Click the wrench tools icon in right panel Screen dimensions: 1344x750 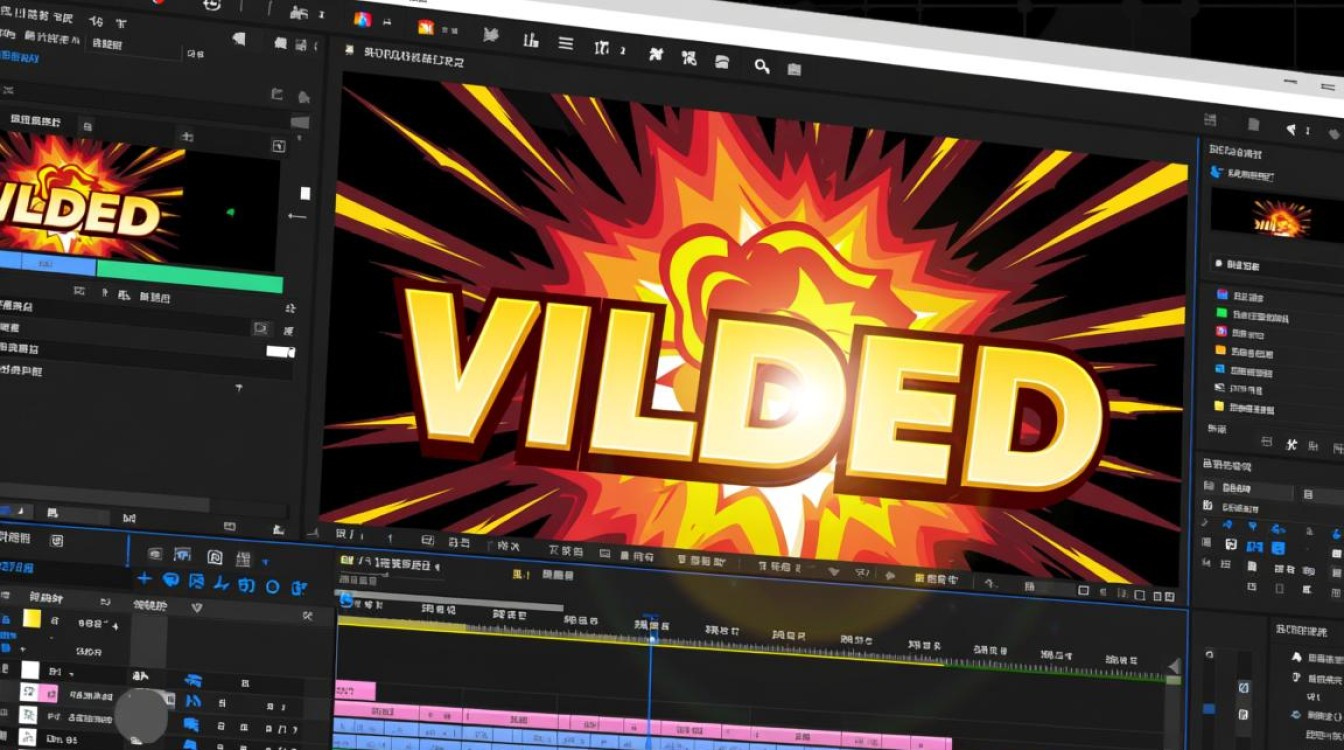[x=1292, y=445]
